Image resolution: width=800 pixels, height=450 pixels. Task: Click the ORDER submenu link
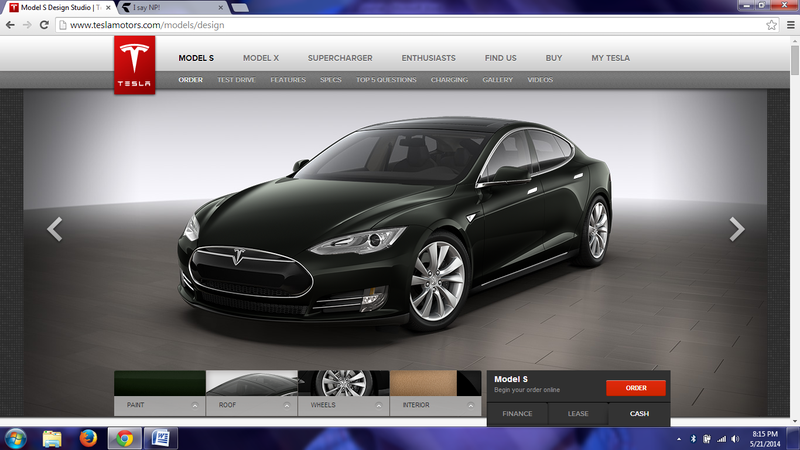(x=190, y=80)
